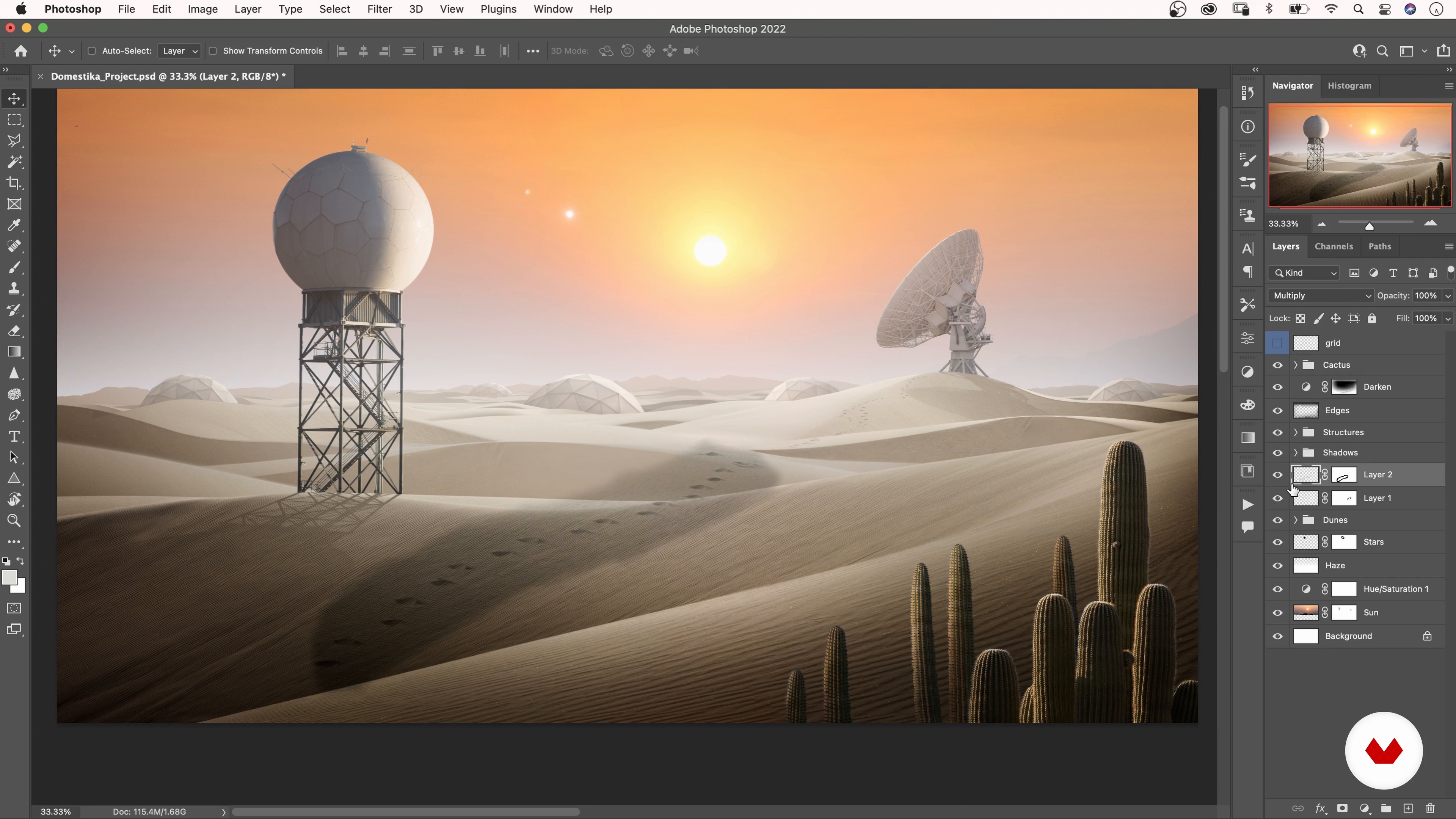Hide the Cactus group
The image size is (1456, 819).
[x=1277, y=365]
